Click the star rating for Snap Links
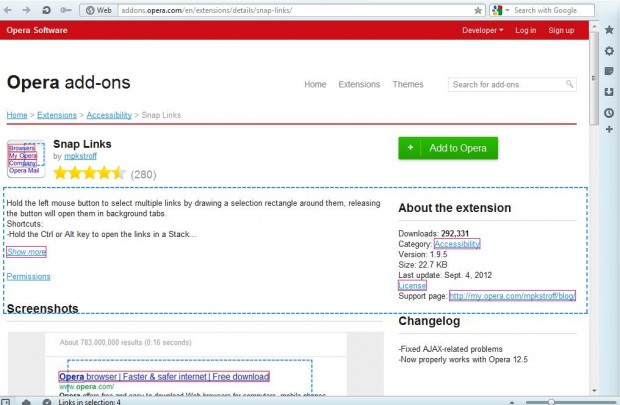Screen dimensions: 620x405 (89, 173)
